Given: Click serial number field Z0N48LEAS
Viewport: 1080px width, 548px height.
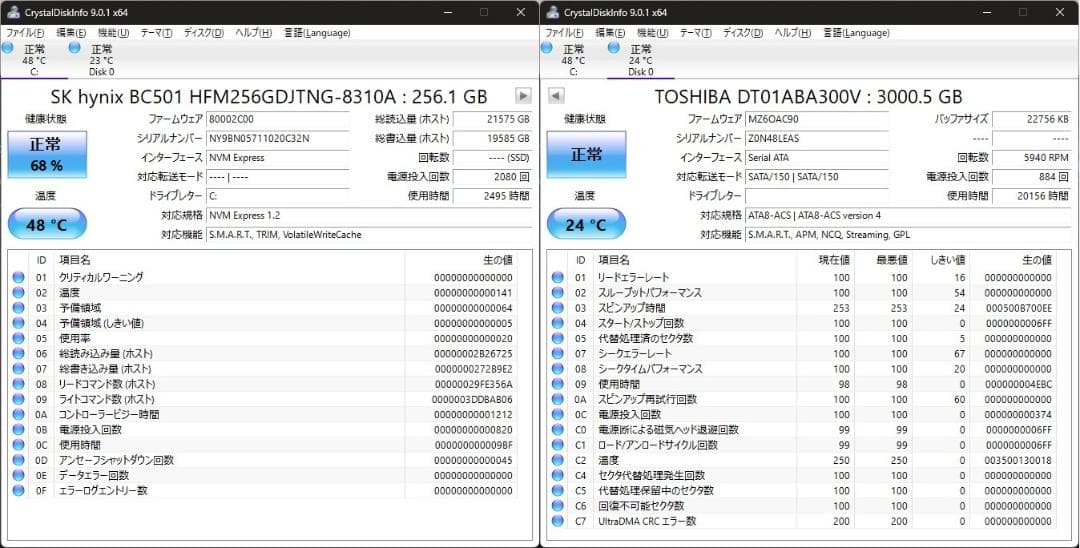Looking at the screenshot, I should 817,138.
